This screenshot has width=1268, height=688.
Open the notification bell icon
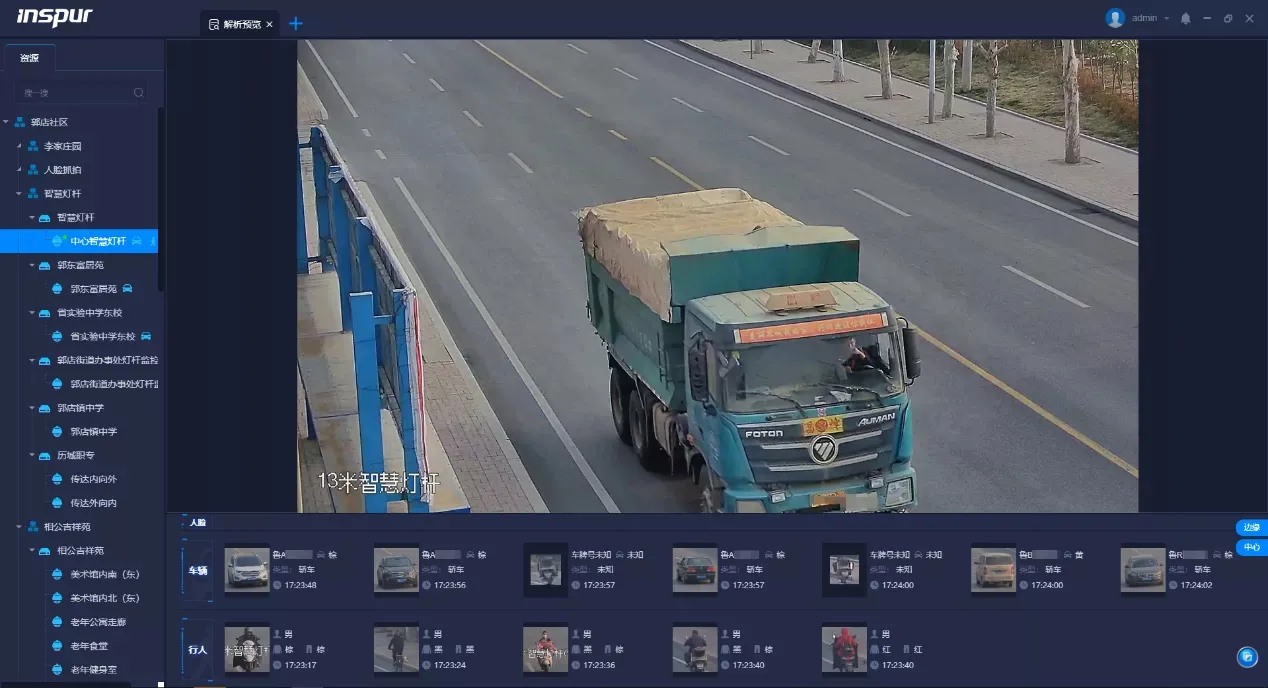coord(1186,19)
